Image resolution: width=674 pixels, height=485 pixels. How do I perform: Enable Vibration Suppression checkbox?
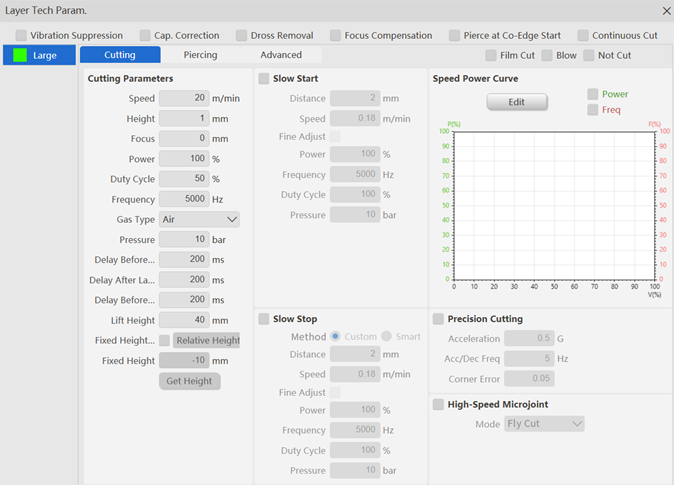coord(22,36)
